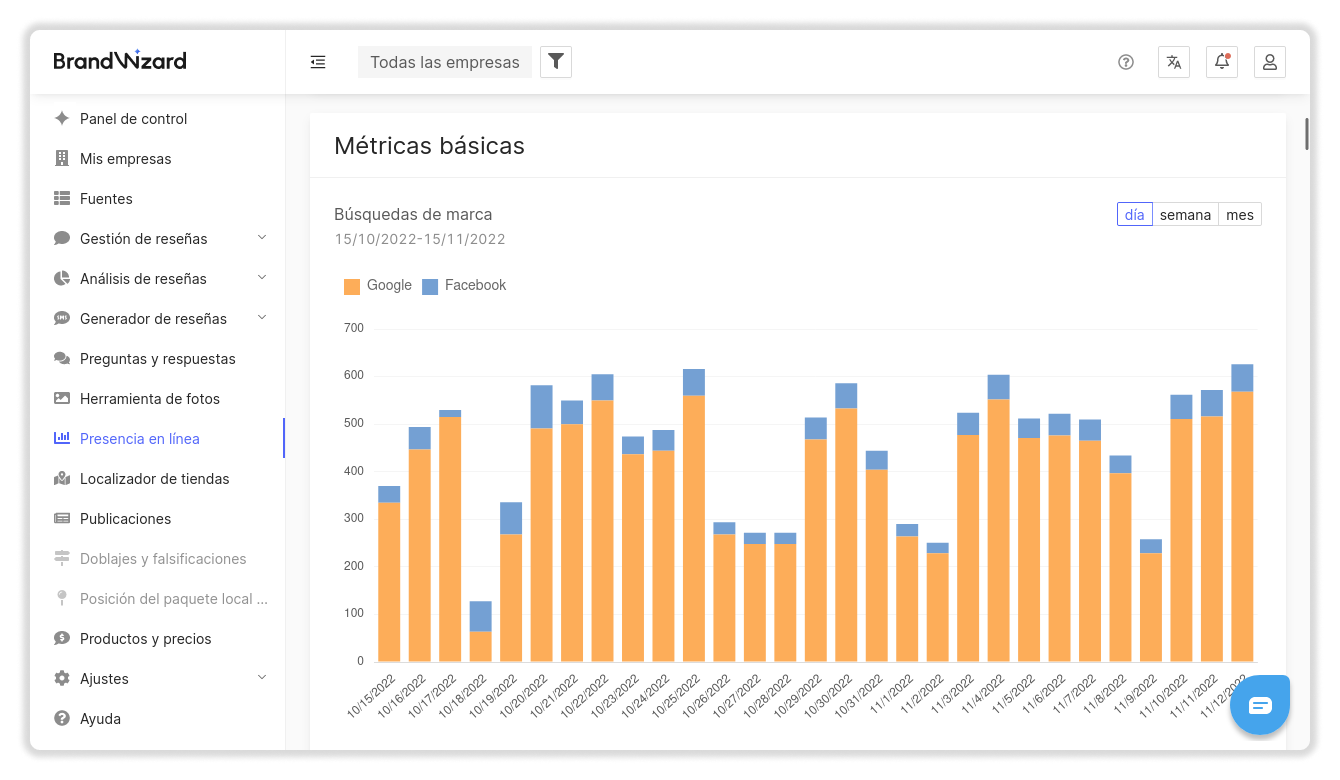
Task: Click the language translate icon
Action: pyautogui.click(x=1174, y=62)
